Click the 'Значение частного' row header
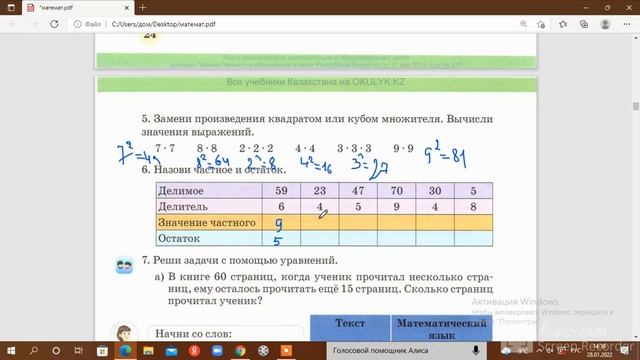Screen dimensions: 640x360 (209, 222)
